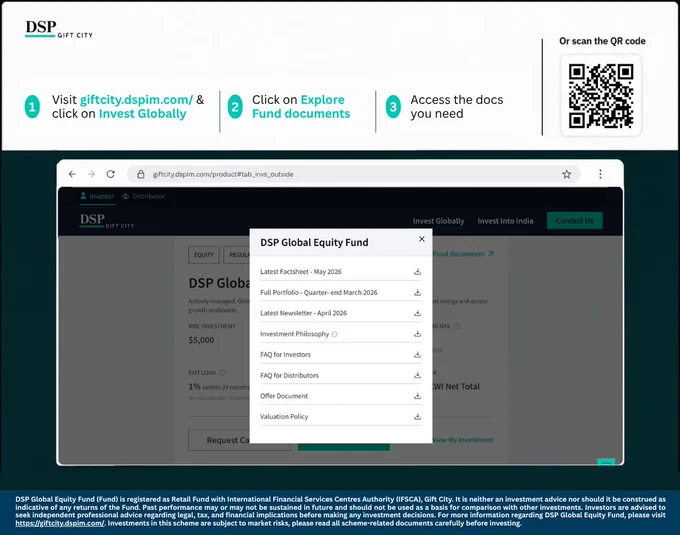Switch to the Investor tab
Screen dimensions: 680x535
[x=98, y=196]
